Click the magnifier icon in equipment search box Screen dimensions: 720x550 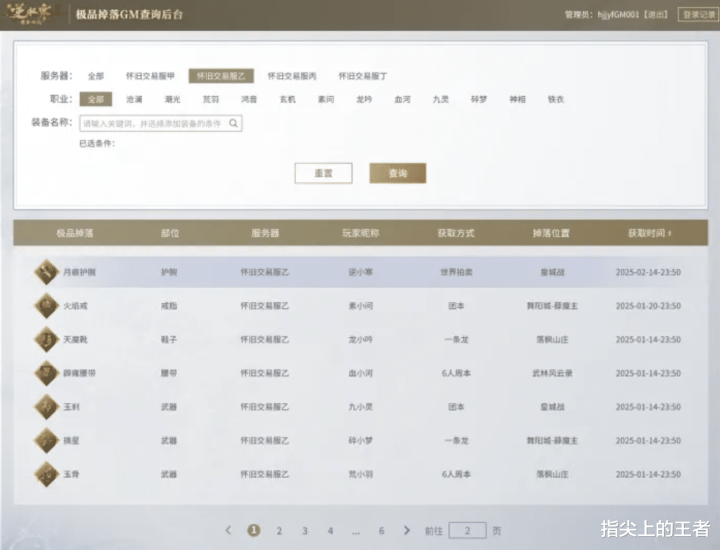point(233,123)
